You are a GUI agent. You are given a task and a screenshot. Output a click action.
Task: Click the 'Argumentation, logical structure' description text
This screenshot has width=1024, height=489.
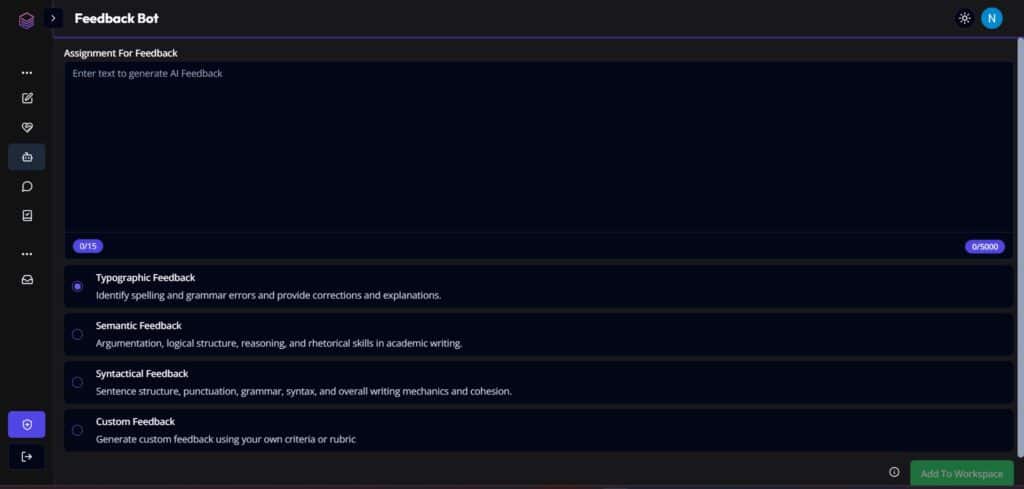tap(279, 343)
